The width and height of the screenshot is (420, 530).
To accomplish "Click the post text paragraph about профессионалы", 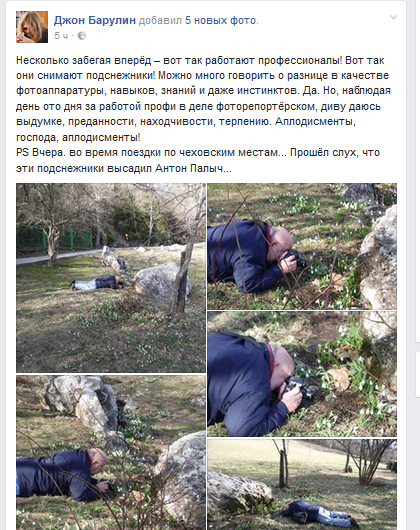I will (203, 99).
